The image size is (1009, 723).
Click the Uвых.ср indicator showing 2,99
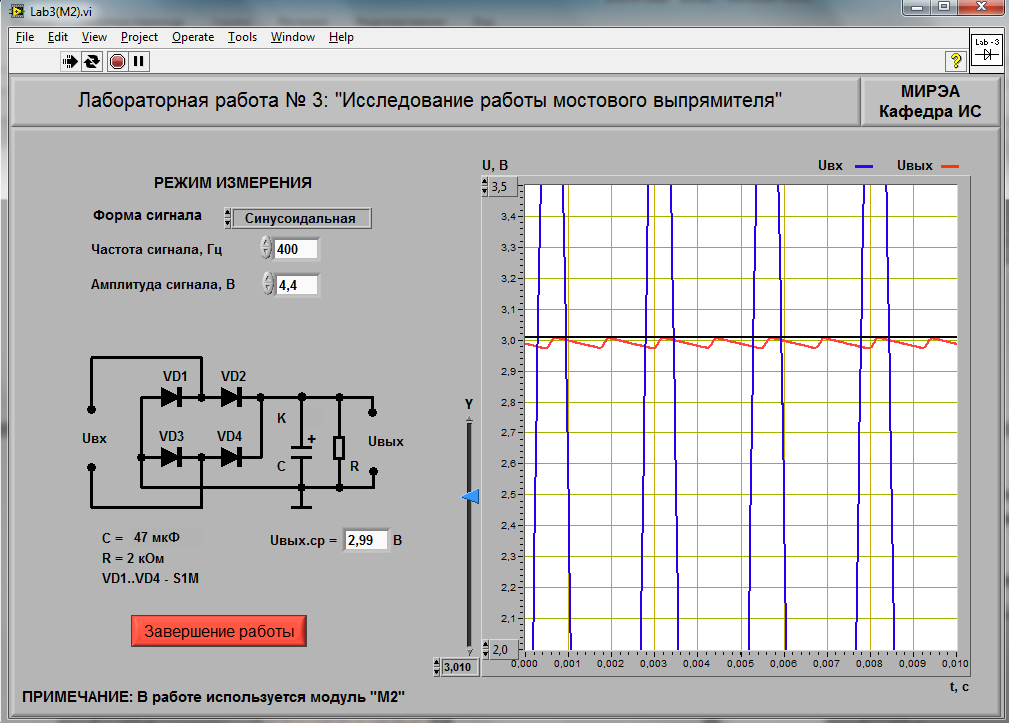point(366,540)
